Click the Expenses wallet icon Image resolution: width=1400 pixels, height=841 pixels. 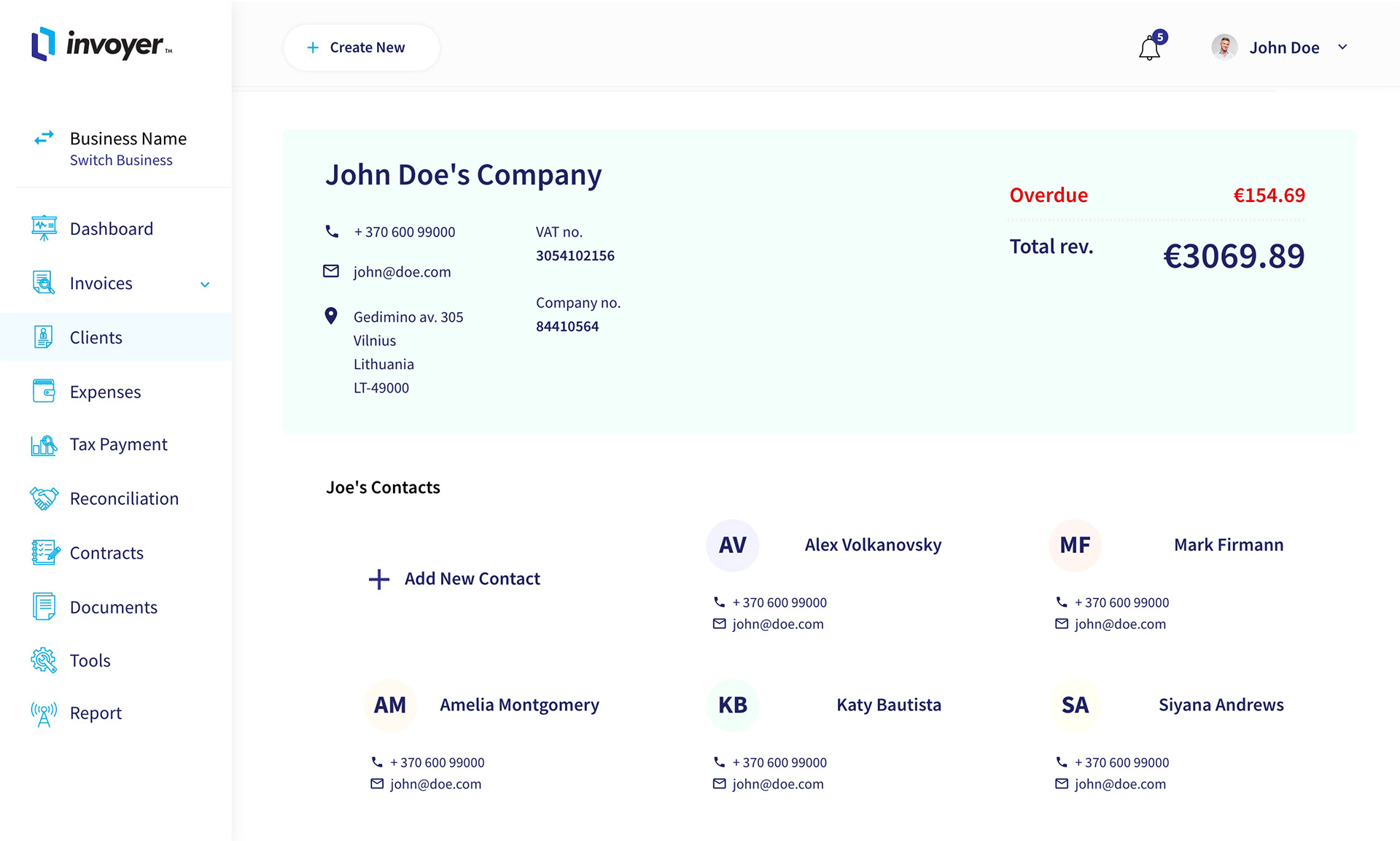[x=44, y=391]
